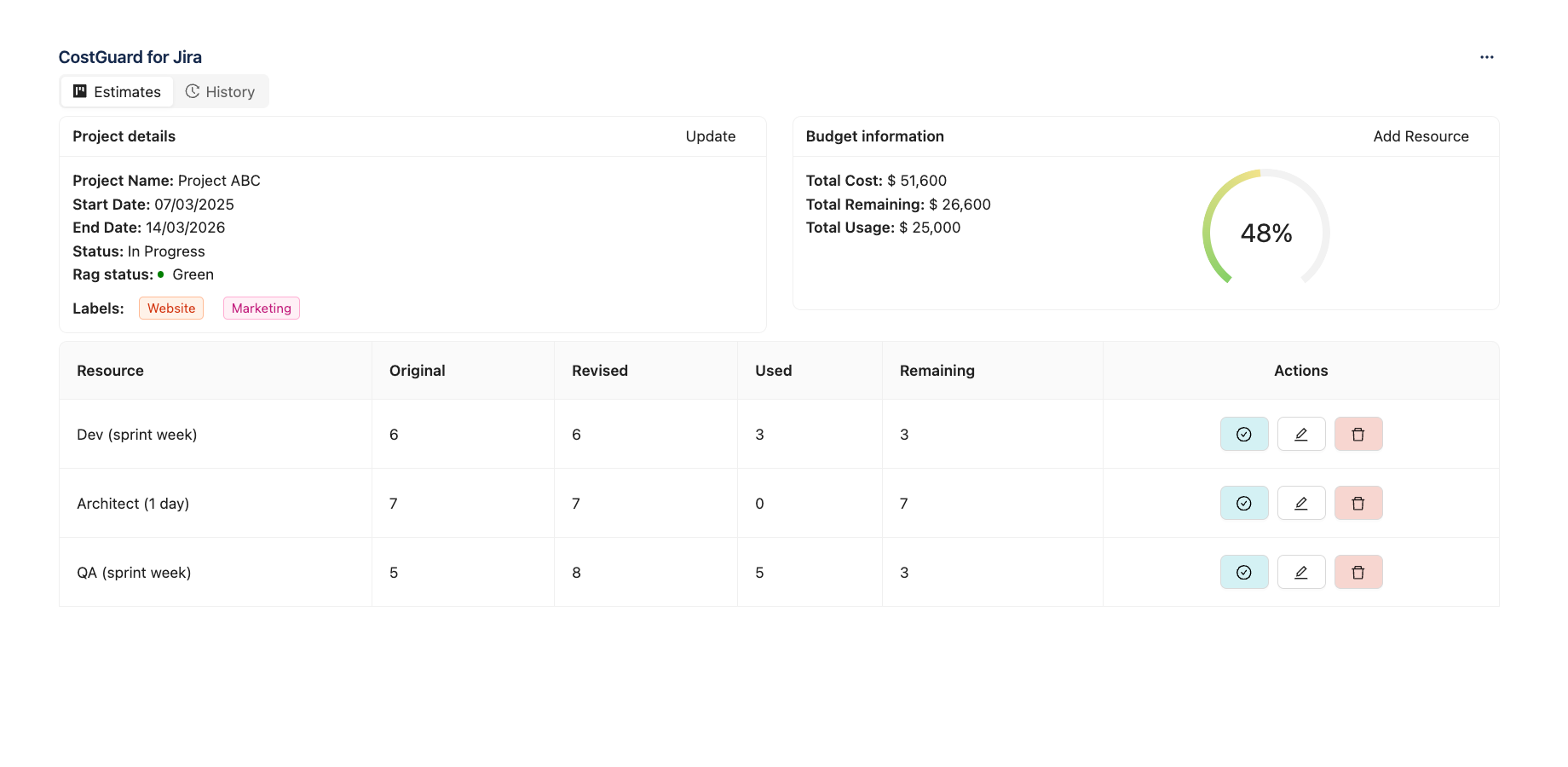The height and width of the screenshot is (767, 1568).
Task: Delete the QA (sprint week) resource
Action: click(1358, 572)
